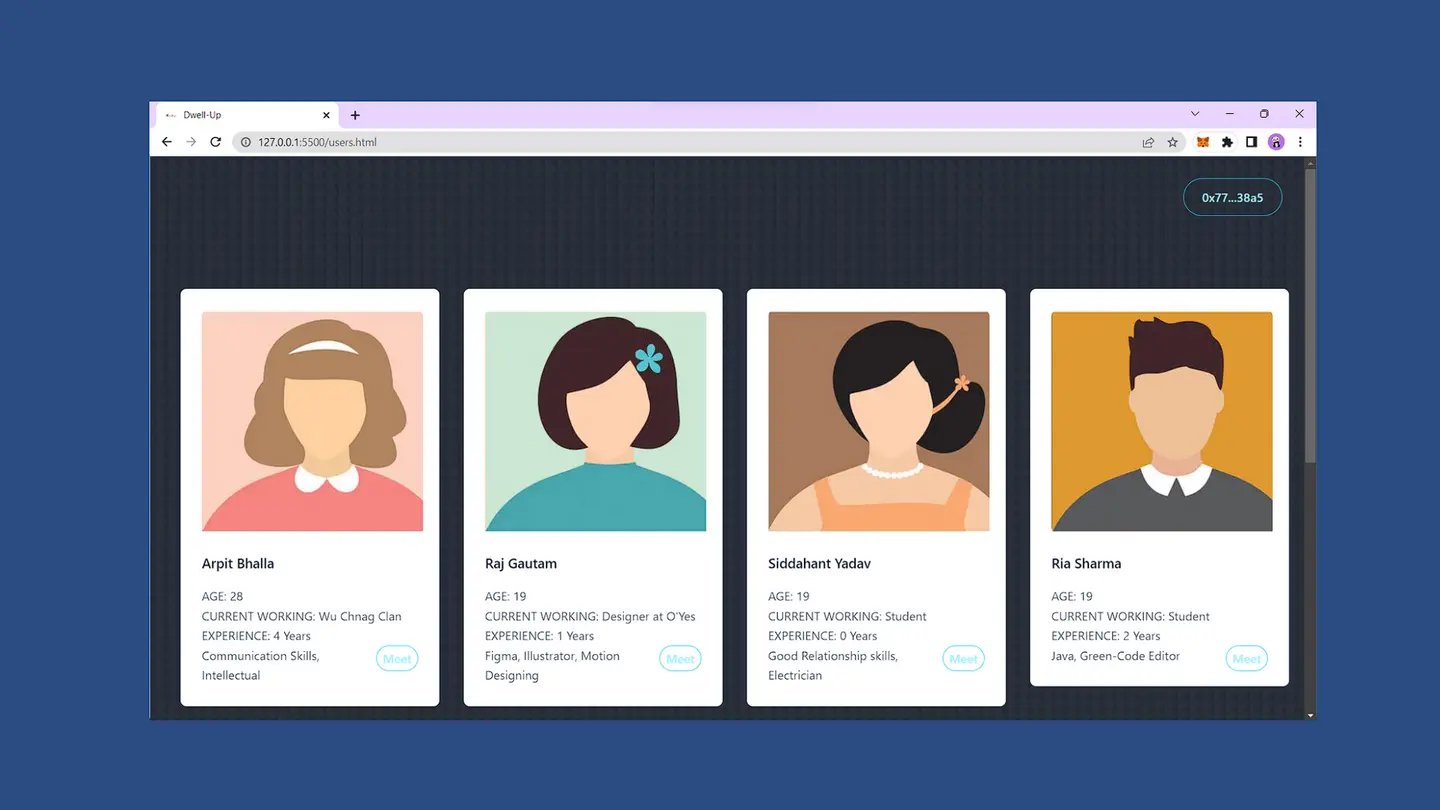
Task: Click Raj Gautam's avatar picture
Action: (x=595, y=421)
